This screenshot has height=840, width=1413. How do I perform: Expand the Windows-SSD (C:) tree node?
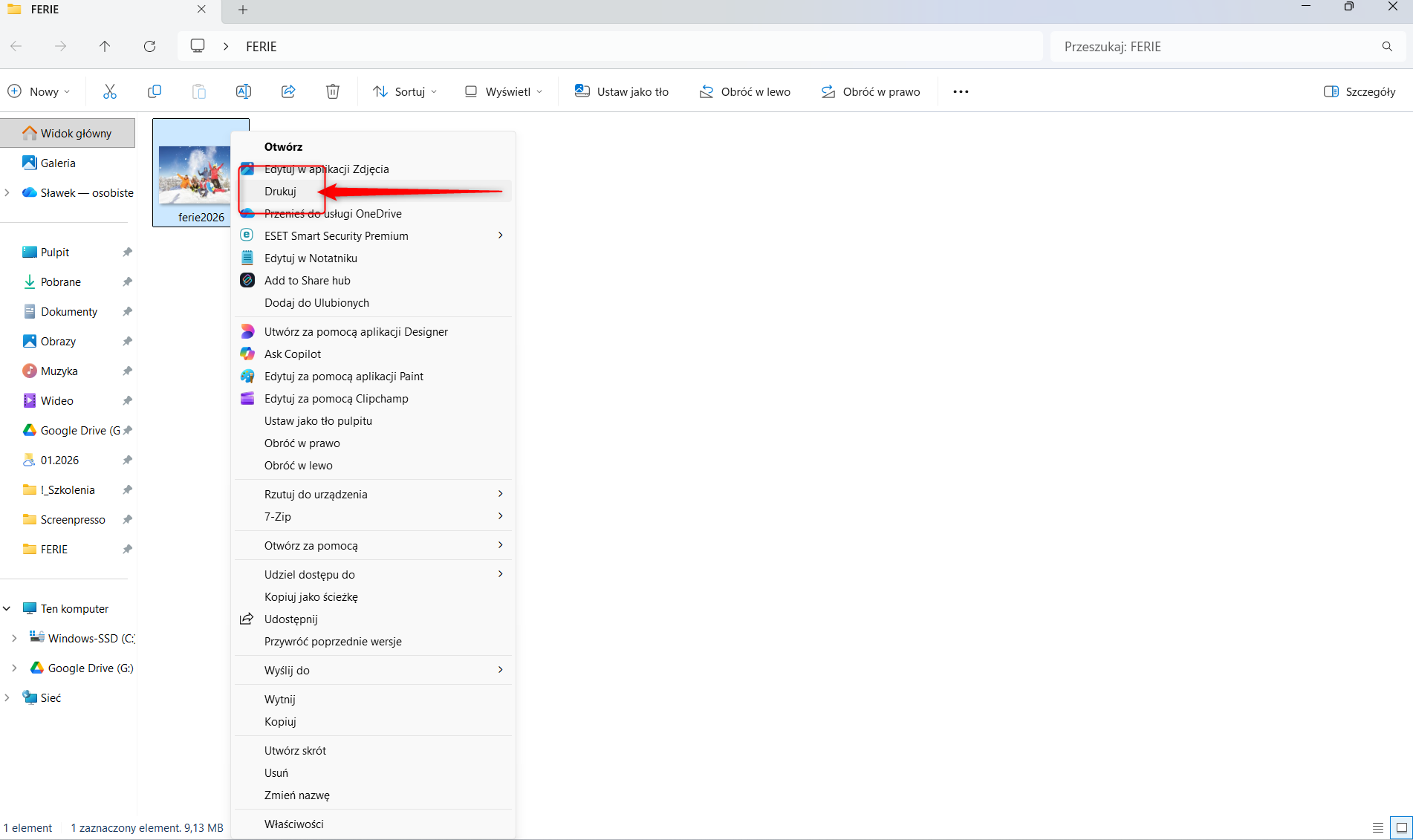click(14, 638)
